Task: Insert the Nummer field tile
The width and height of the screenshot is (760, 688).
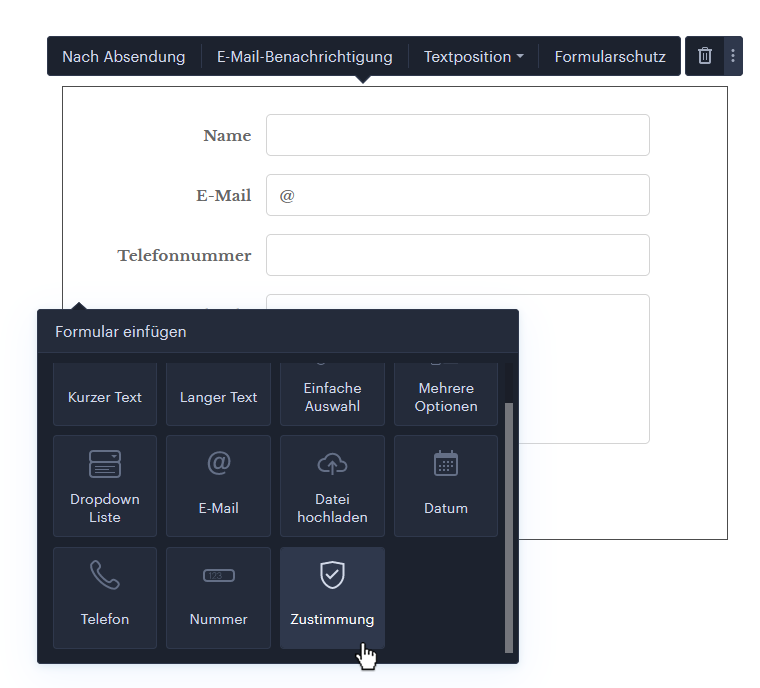Action: pos(219,598)
